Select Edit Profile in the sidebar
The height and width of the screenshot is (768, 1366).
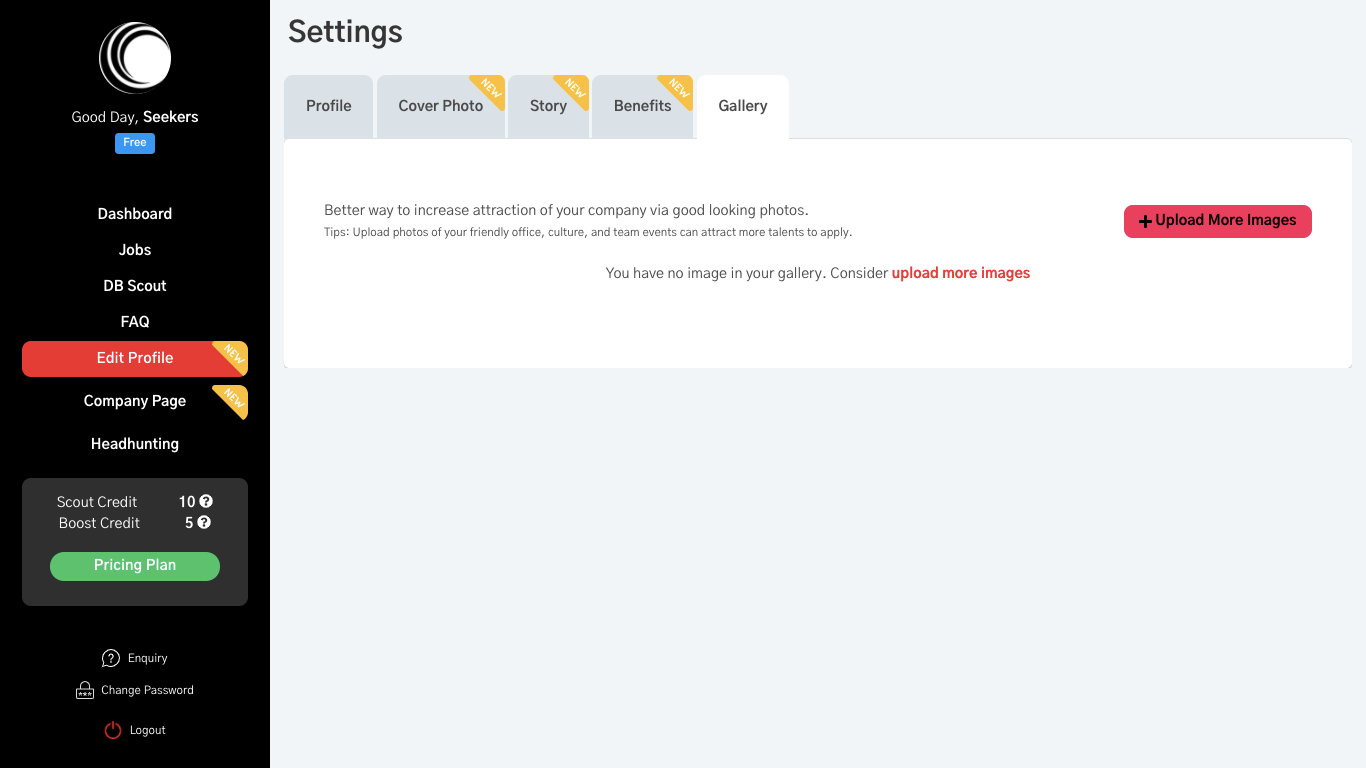[135, 358]
